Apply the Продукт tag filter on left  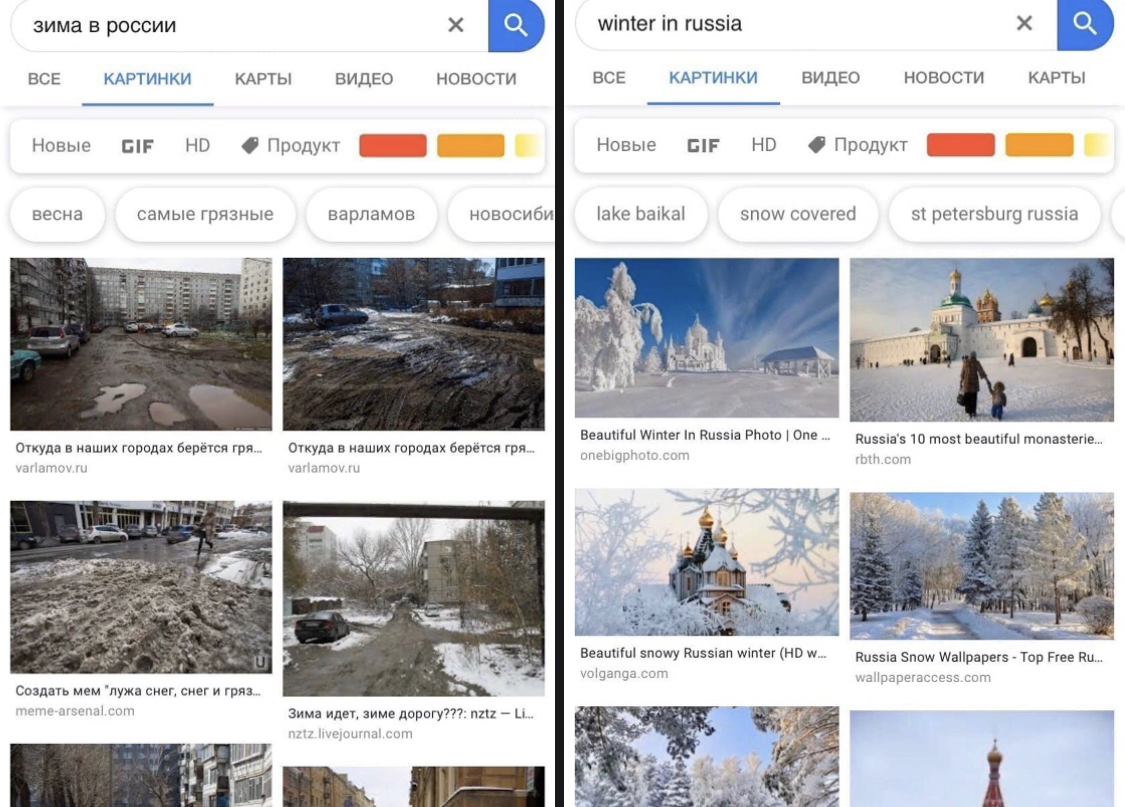[x=291, y=146]
